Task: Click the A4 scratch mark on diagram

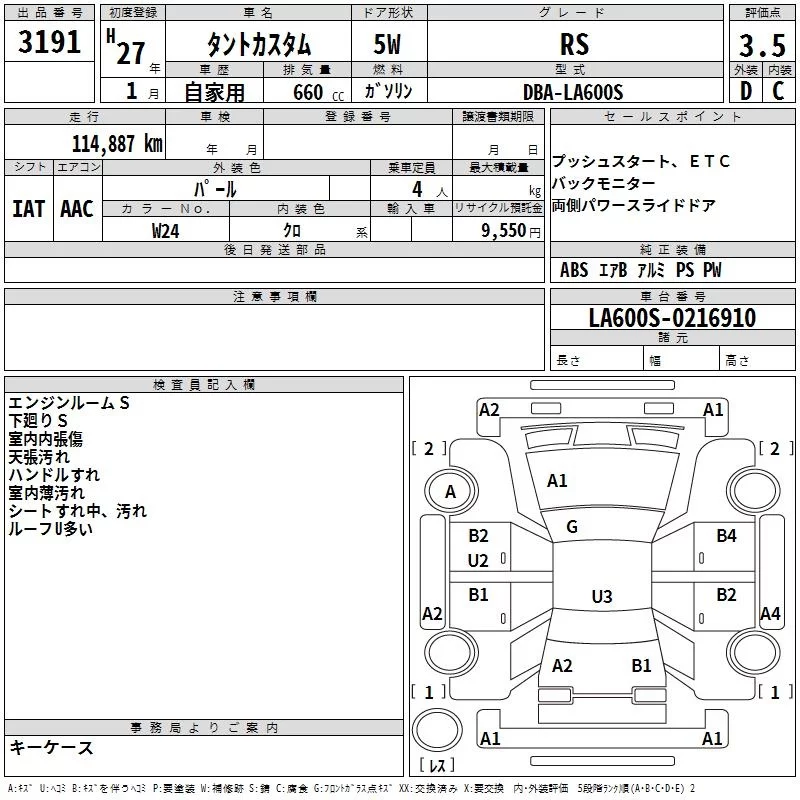Action: 770,614
